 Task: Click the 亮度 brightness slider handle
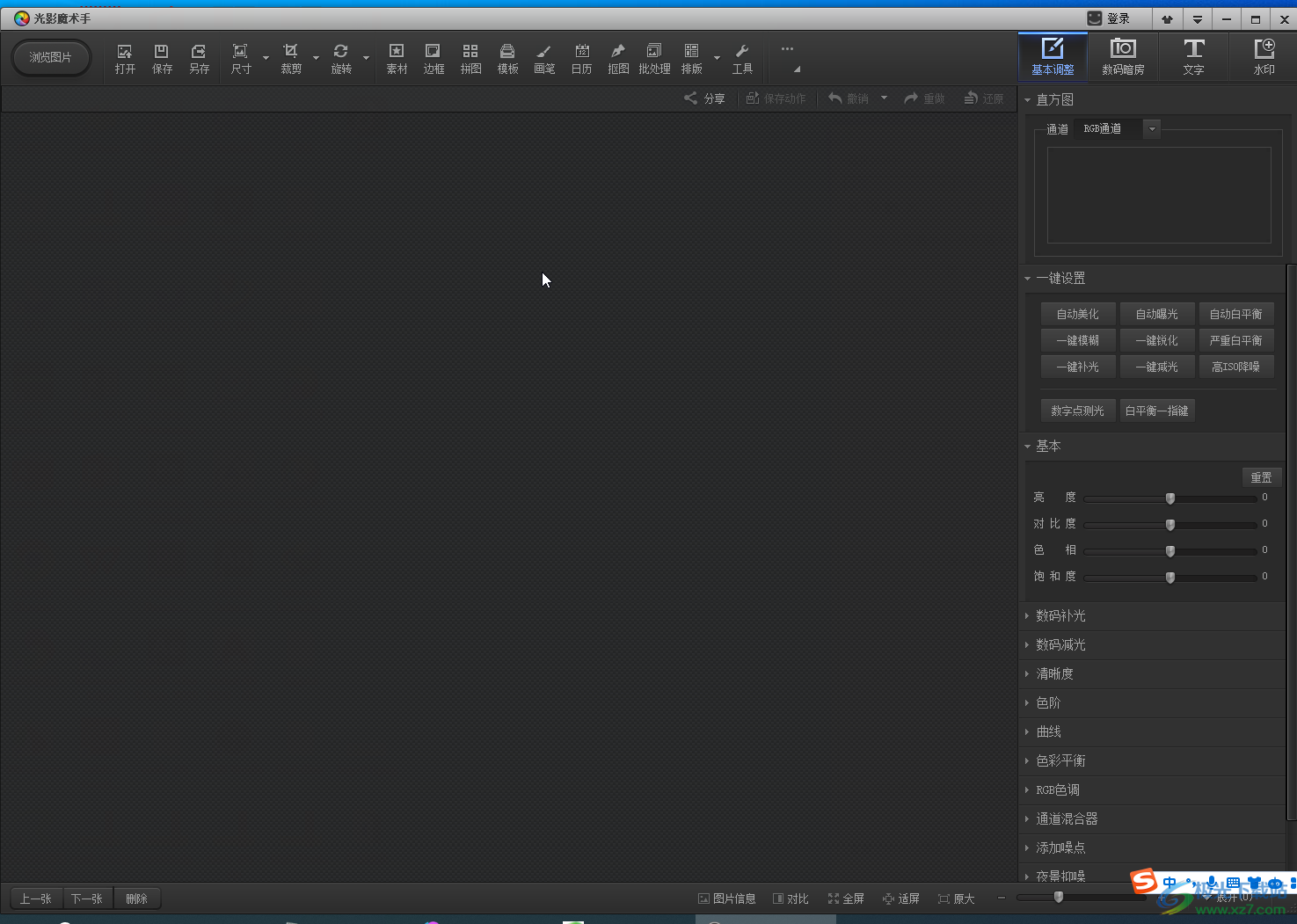pos(1170,498)
